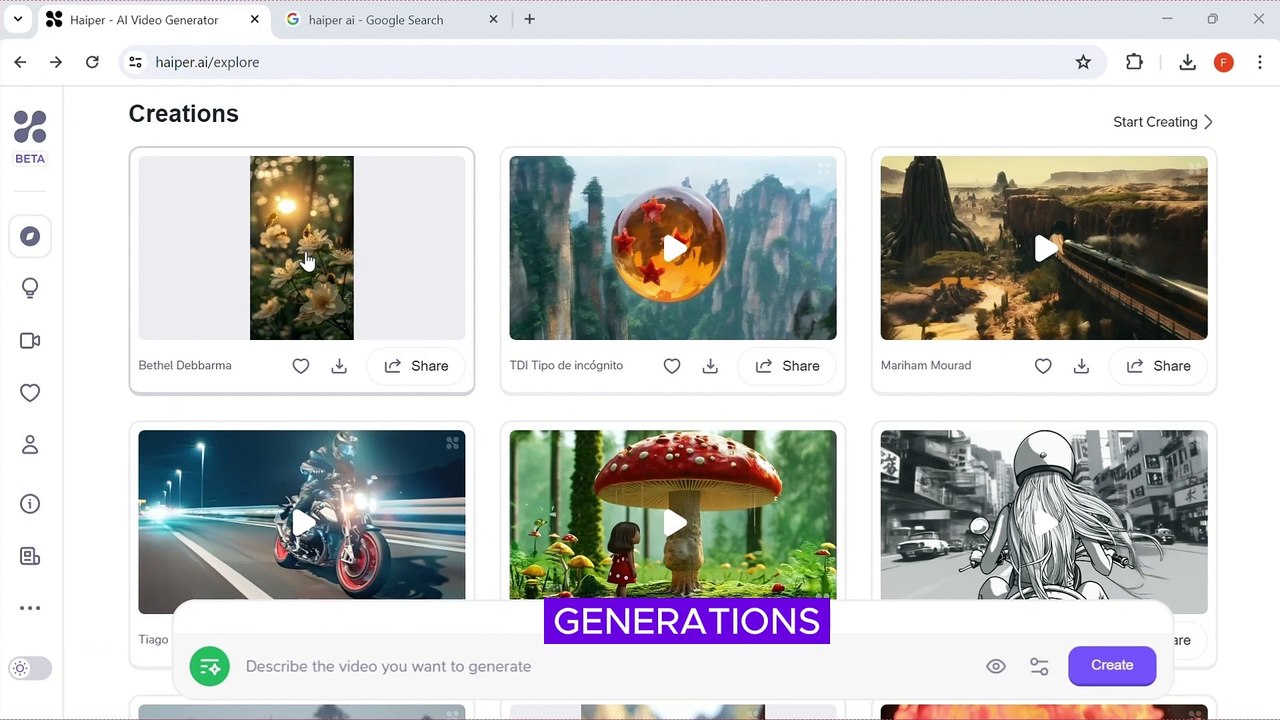Viewport: 1280px width, 720px height.
Task: View site information icon in address bar
Action: (136, 62)
